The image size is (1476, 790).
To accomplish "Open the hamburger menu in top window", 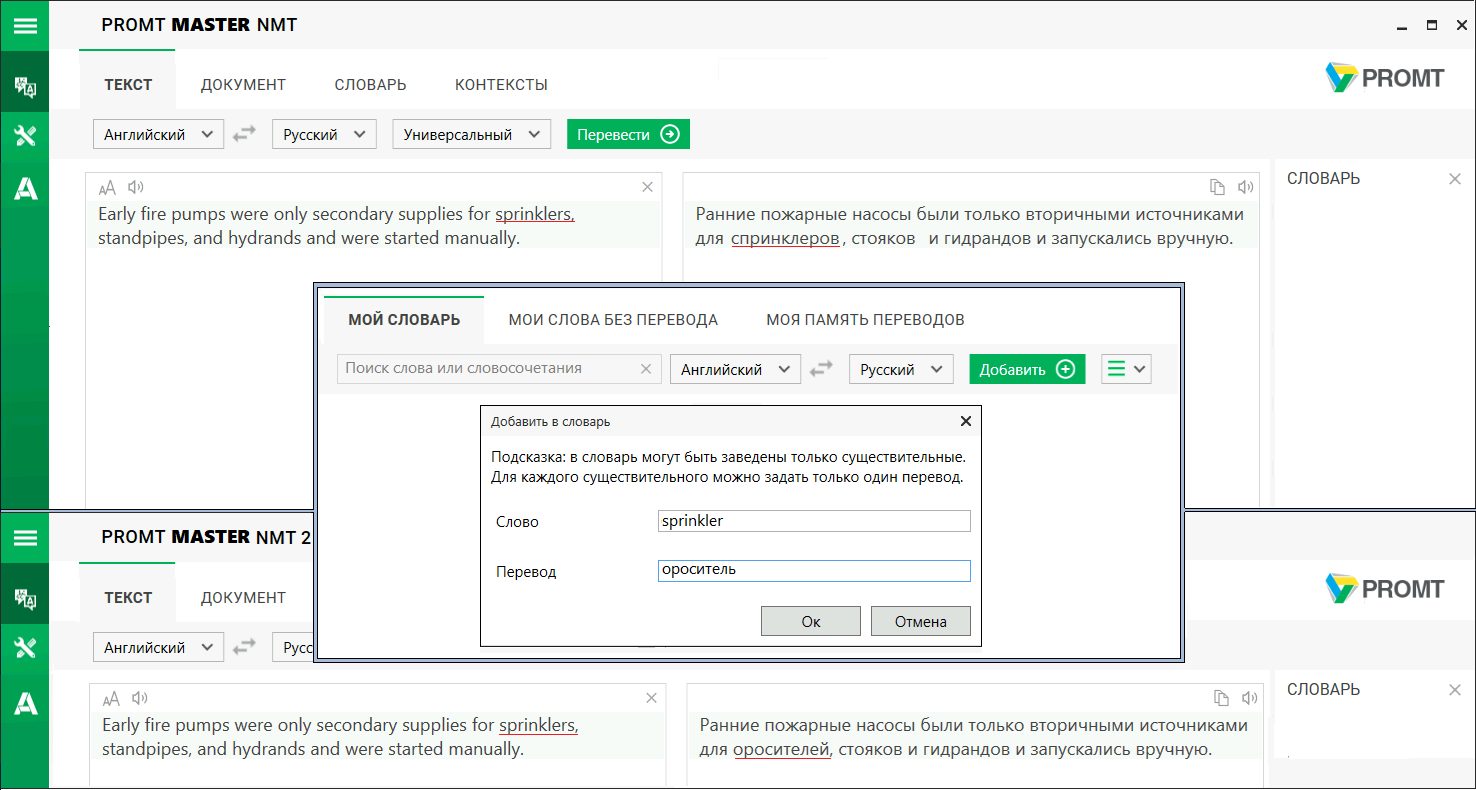I will [x=25, y=26].
